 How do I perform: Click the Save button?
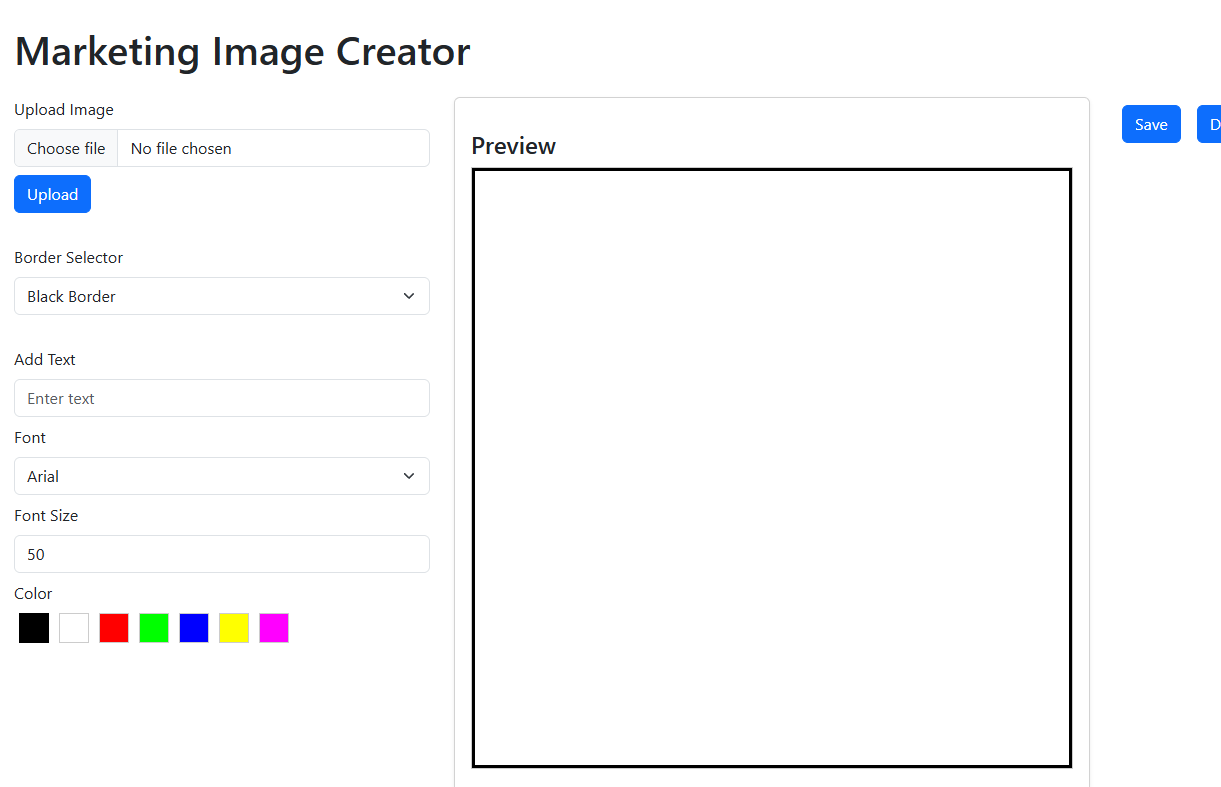[1151, 124]
